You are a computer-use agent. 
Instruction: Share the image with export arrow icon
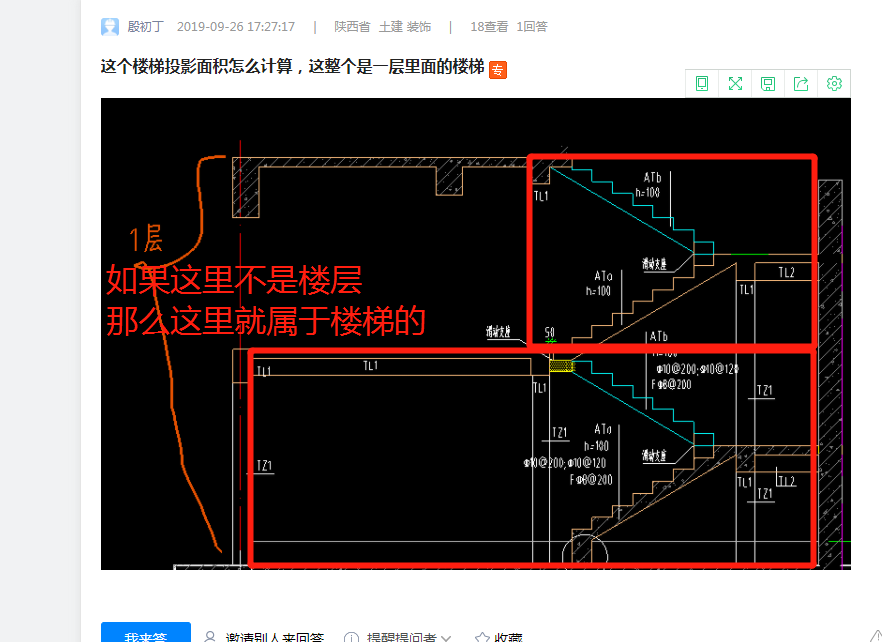801,84
